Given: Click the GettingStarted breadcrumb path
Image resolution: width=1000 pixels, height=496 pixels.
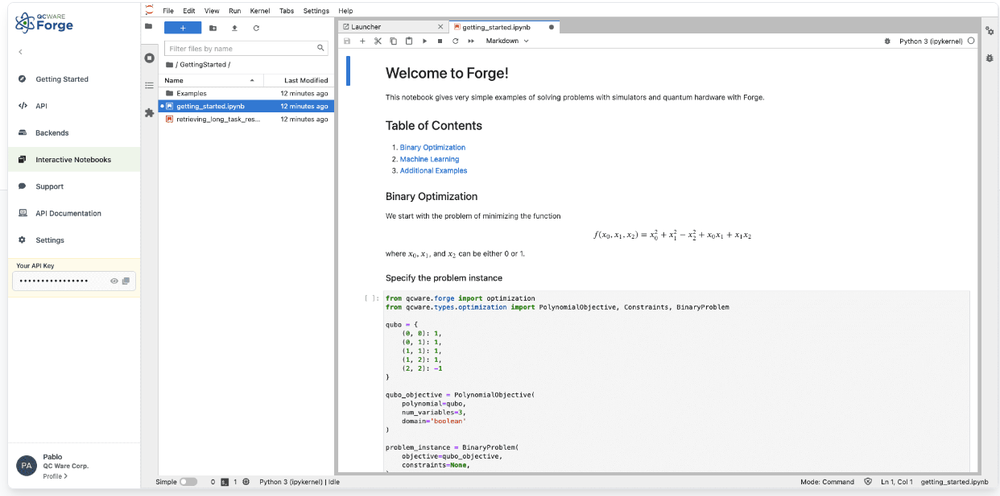Looking at the screenshot, I should (x=203, y=64).
